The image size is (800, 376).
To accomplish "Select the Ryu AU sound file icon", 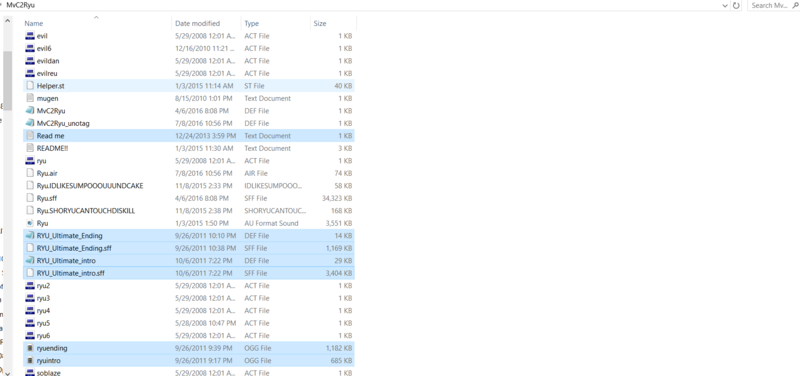I will [30, 223].
